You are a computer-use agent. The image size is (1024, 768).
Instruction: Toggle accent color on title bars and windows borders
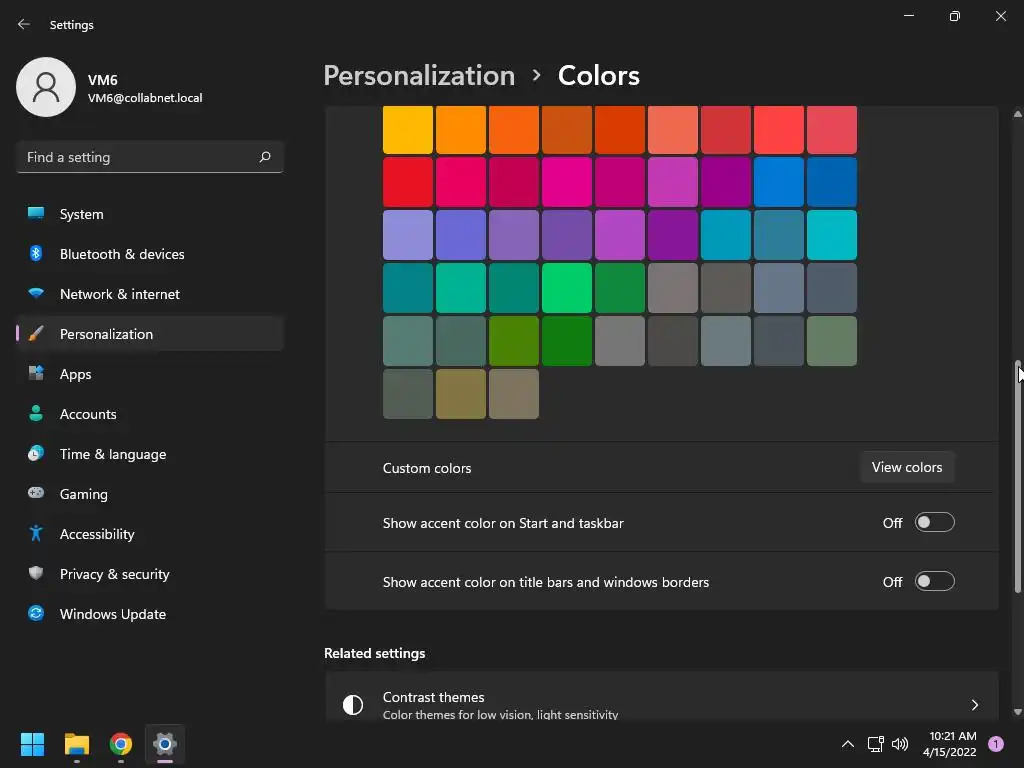click(935, 581)
